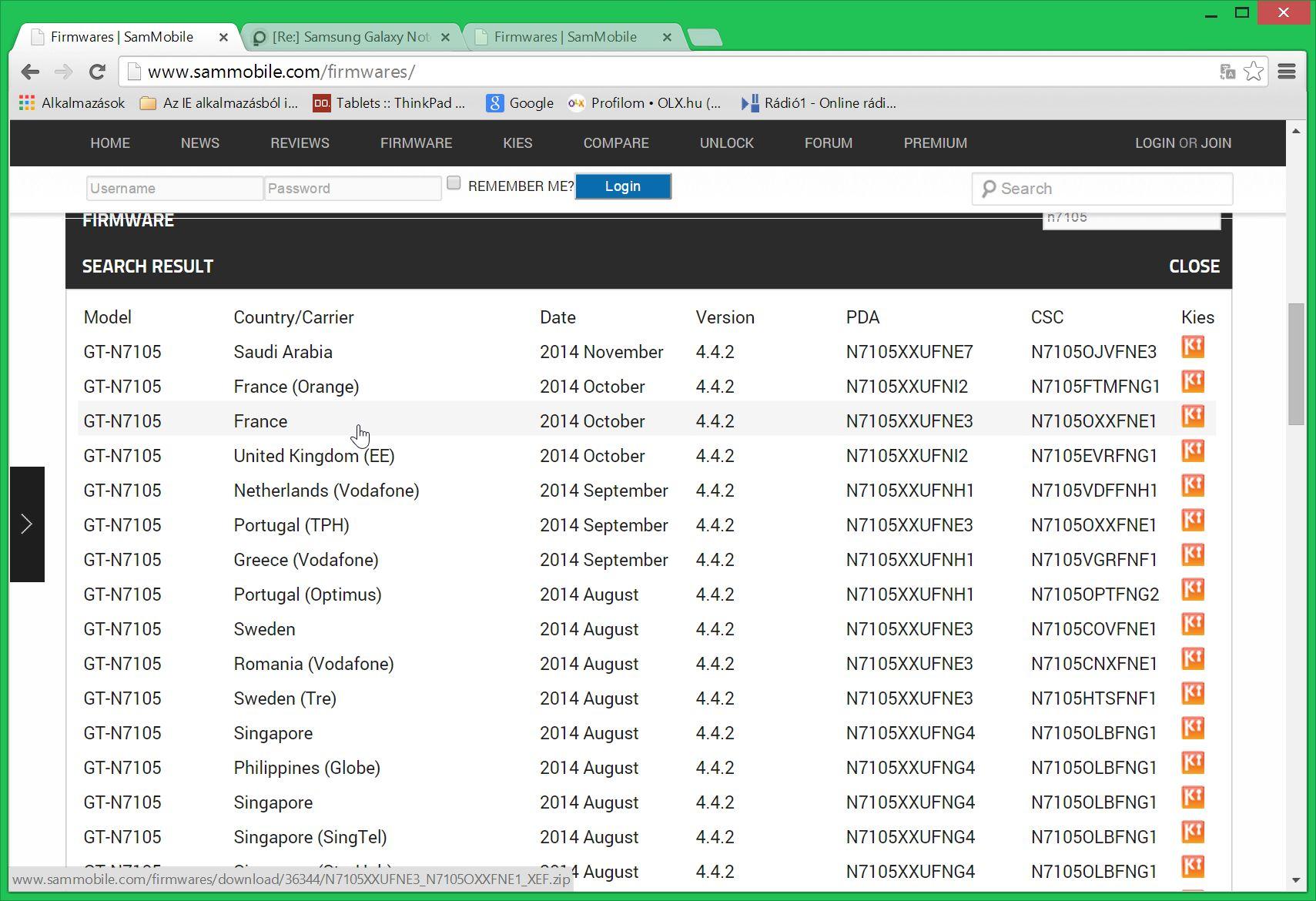Reload the page with the refresh icon
Viewport: 1316px width, 901px height.
point(97,72)
